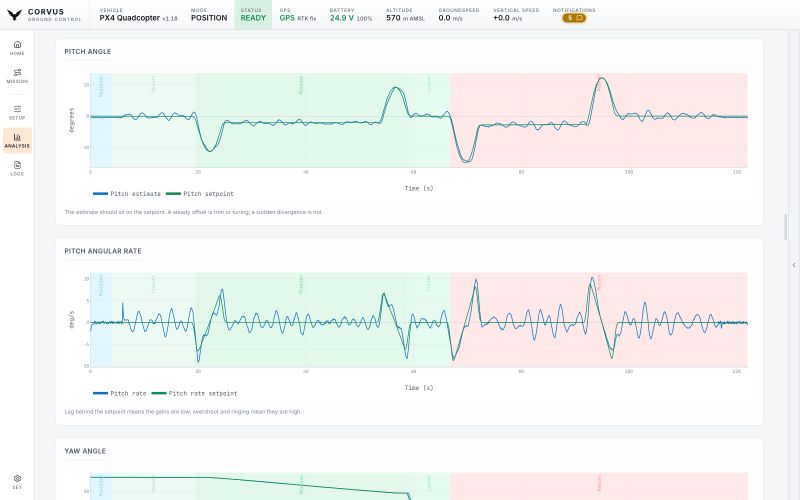Open settings gear at sidebar bottom
The height and width of the screenshot is (500, 800).
coord(17,482)
